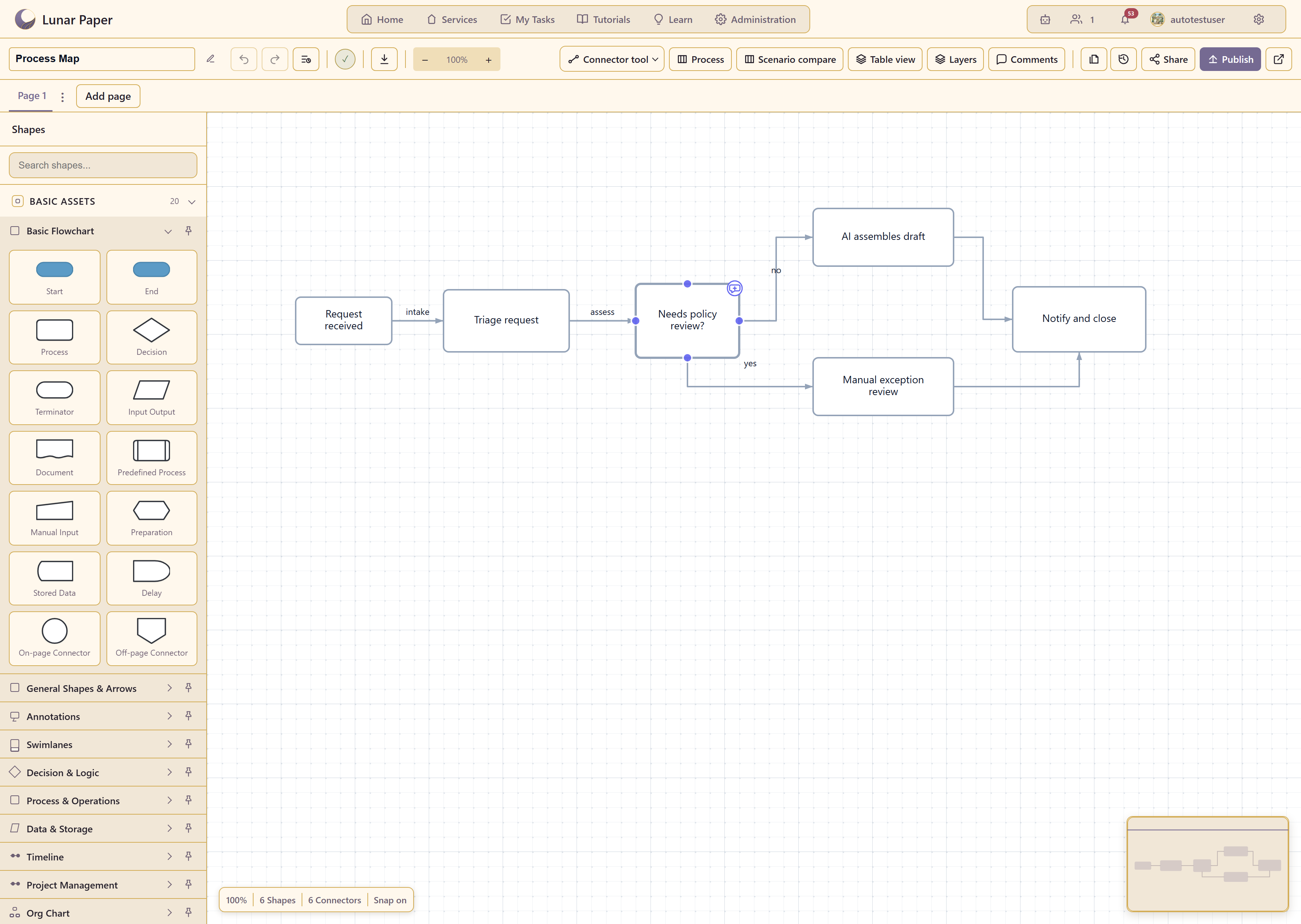
Task: Click the add-comment icon on Needs policy review shape
Action: pos(735,288)
